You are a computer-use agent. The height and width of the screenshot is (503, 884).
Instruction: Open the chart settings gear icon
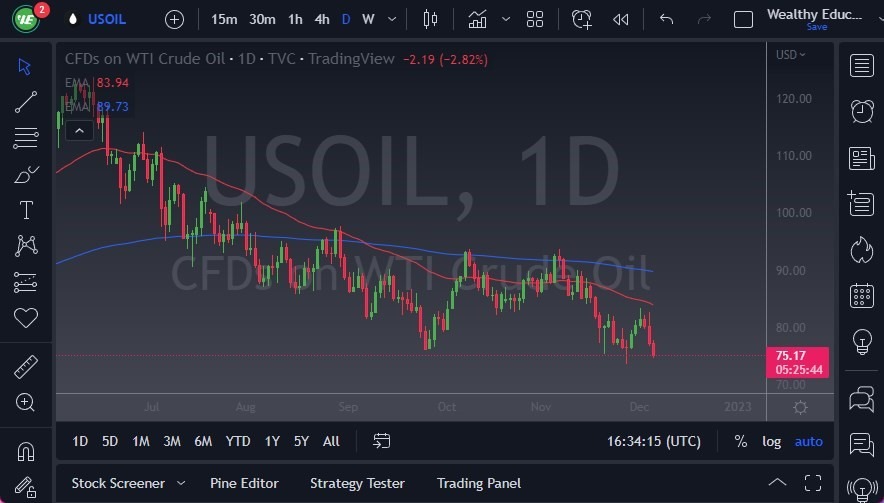pos(800,407)
